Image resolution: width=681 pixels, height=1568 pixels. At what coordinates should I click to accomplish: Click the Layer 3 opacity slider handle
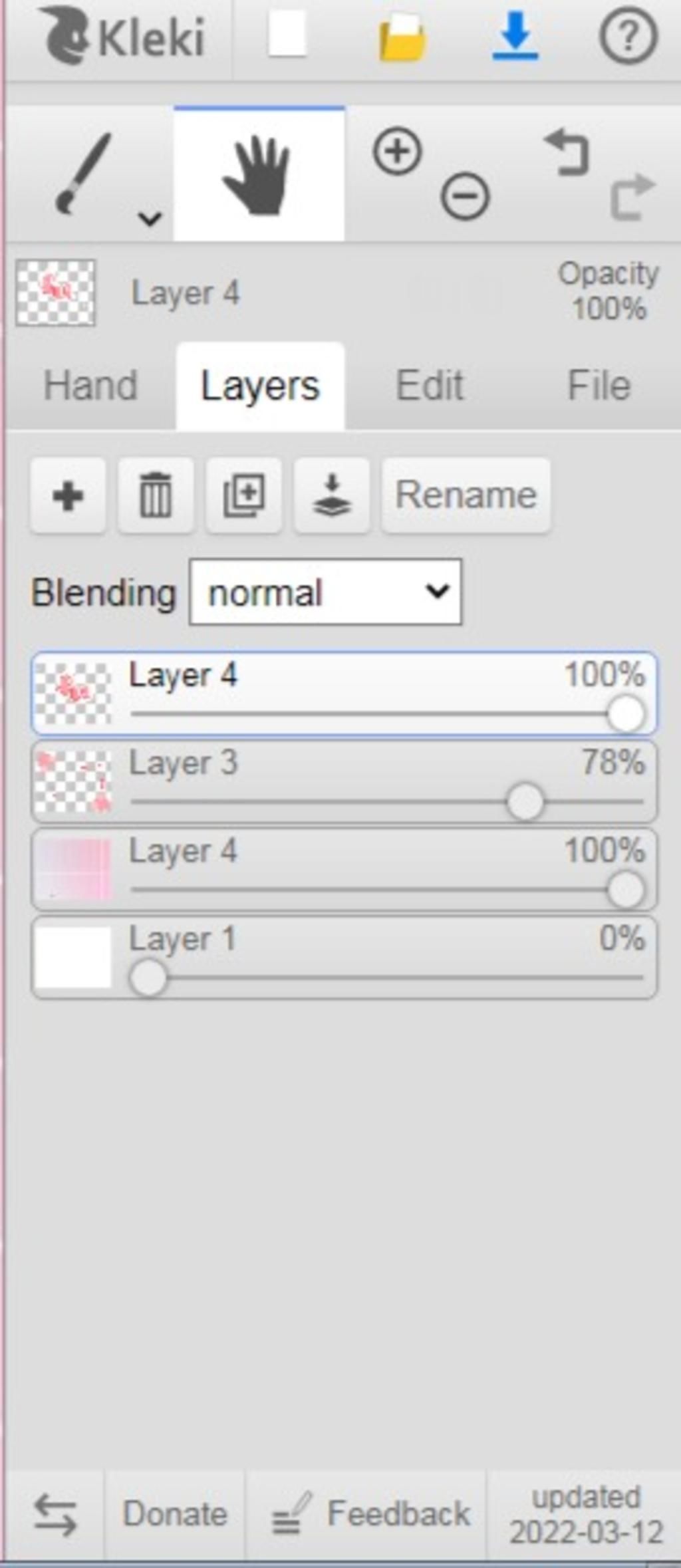[x=525, y=802]
